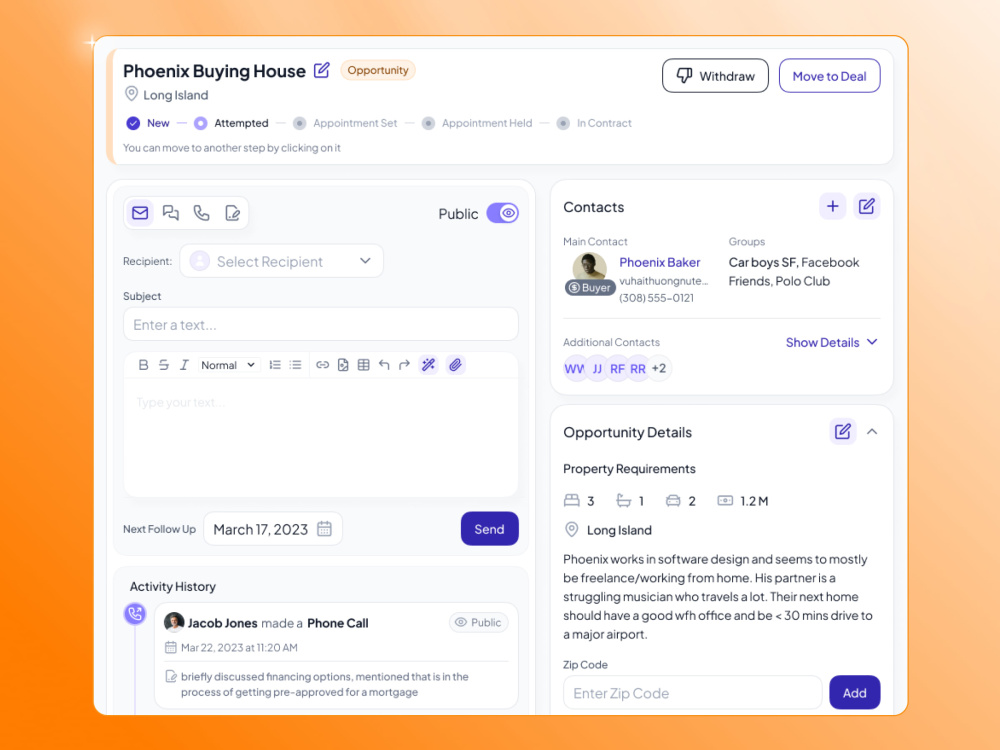
Task: Select the Appointment Held step
Action: pyautogui.click(x=477, y=123)
